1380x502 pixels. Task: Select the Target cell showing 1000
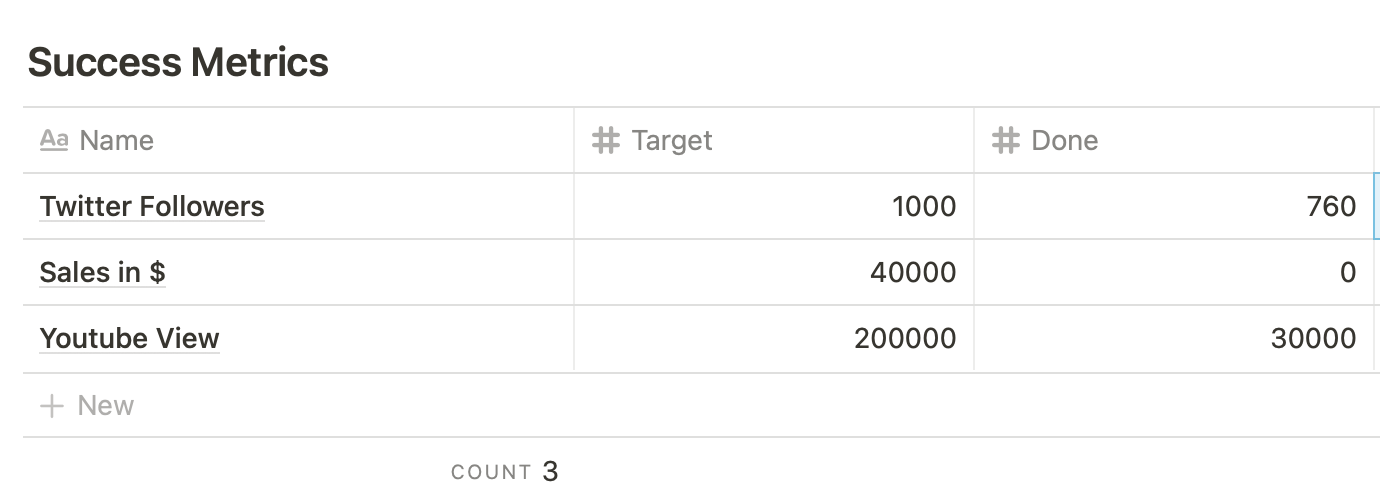pyautogui.click(x=774, y=206)
